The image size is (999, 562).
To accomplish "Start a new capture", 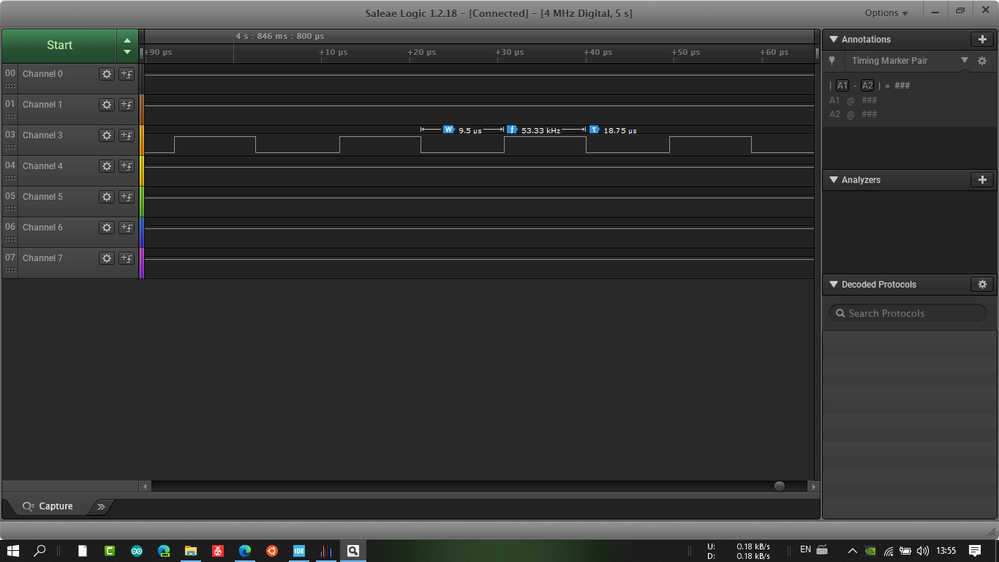I will click(x=59, y=45).
